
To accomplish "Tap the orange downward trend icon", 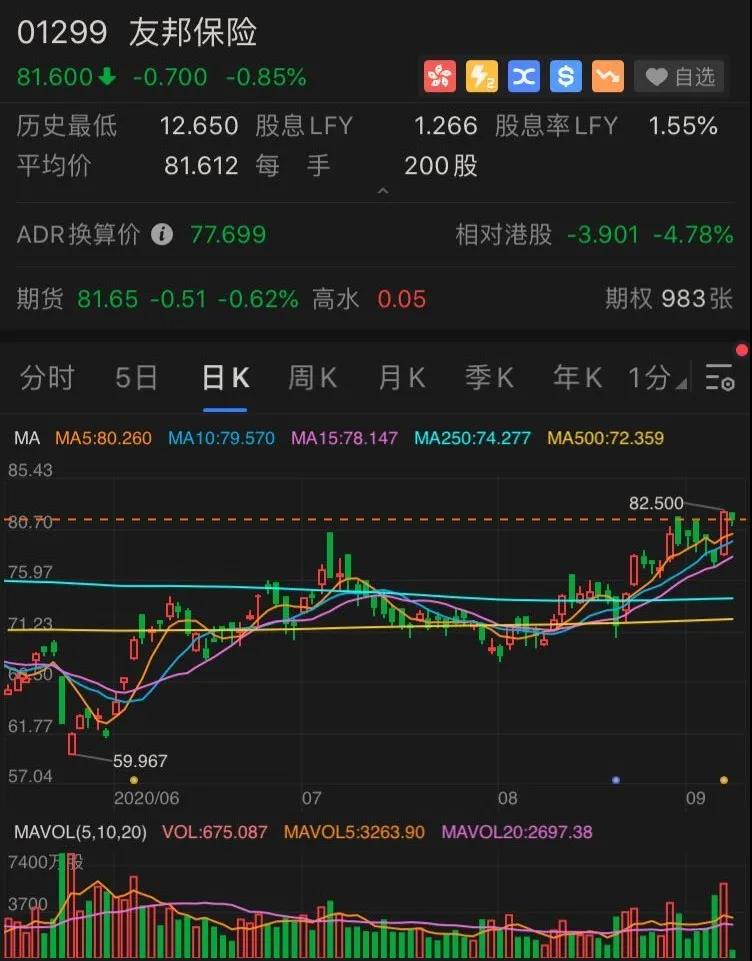I will [x=608, y=77].
